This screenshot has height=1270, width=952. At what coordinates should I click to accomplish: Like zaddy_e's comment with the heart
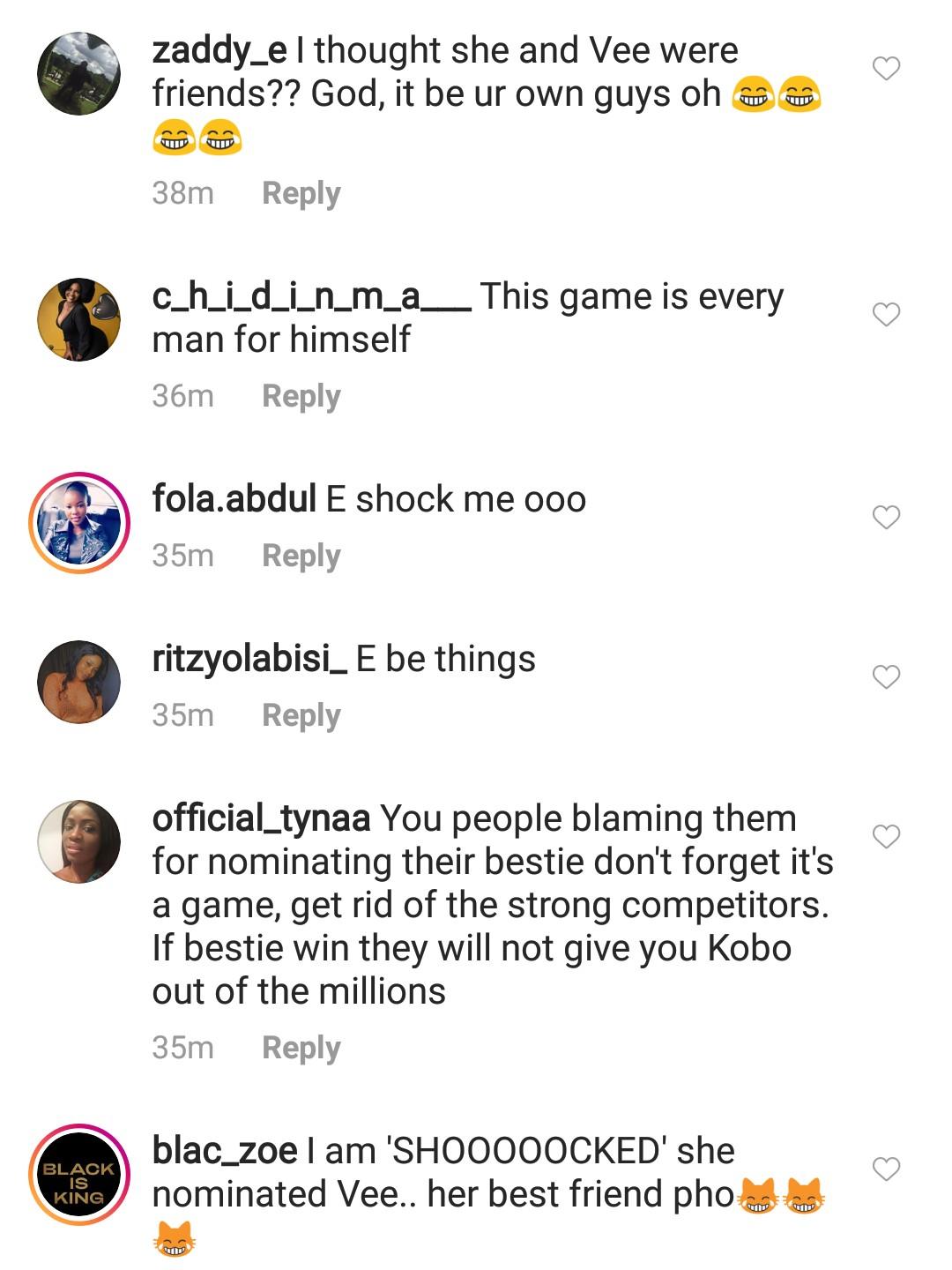click(886, 68)
